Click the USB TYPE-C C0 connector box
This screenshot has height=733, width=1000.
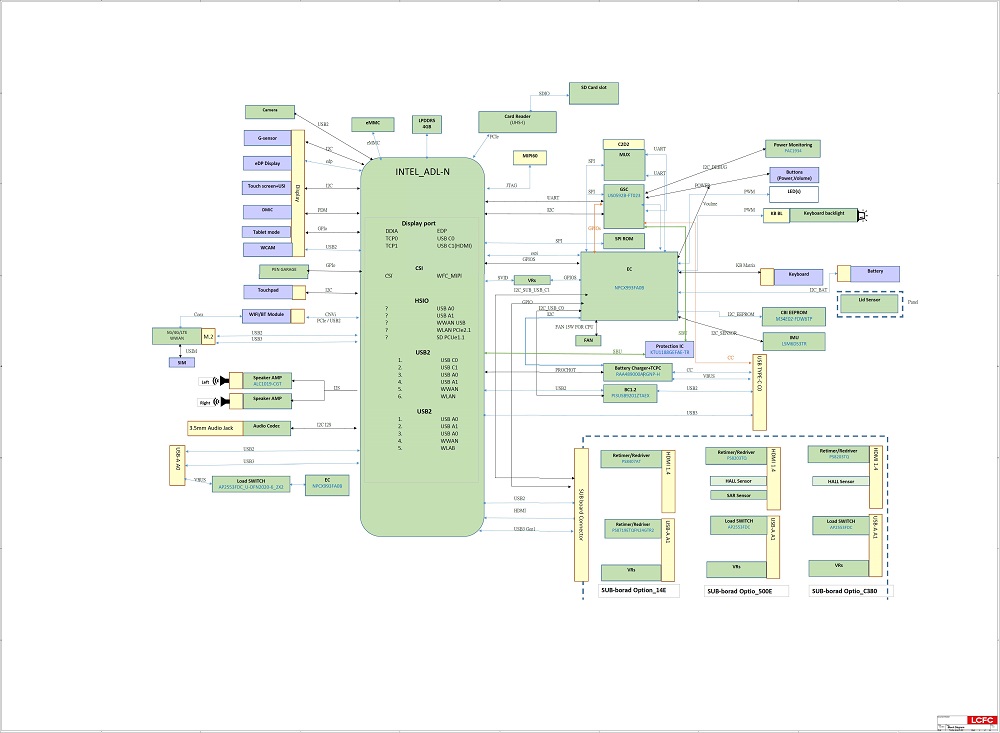tap(760, 392)
